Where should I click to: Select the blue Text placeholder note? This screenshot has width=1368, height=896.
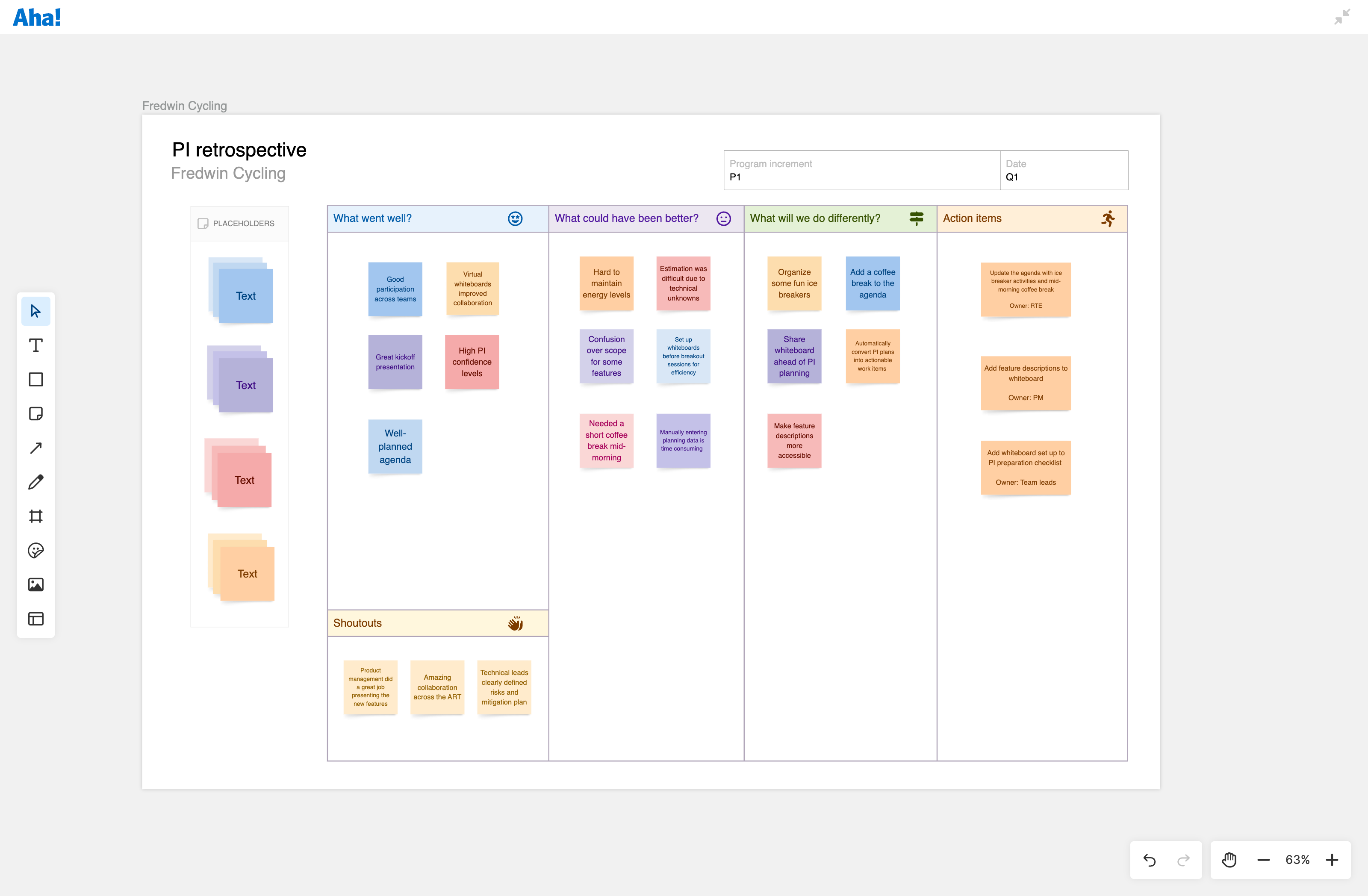[245, 295]
